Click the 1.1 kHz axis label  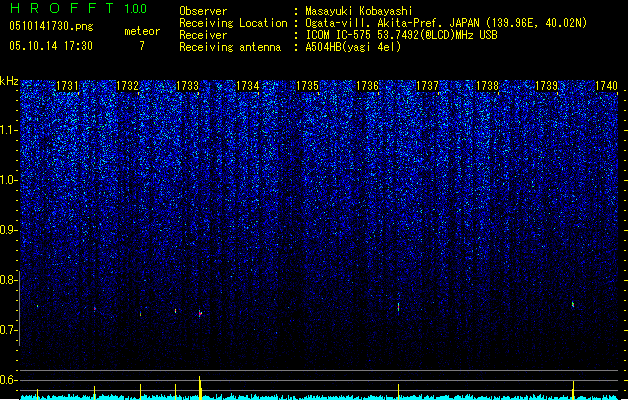(9, 130)
